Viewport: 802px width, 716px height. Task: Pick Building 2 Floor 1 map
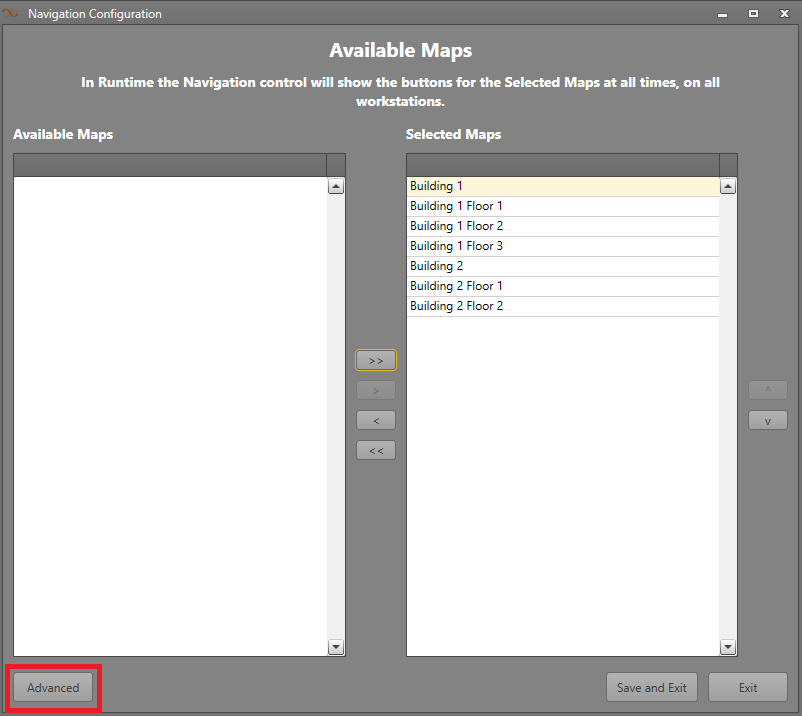point(562,287)
